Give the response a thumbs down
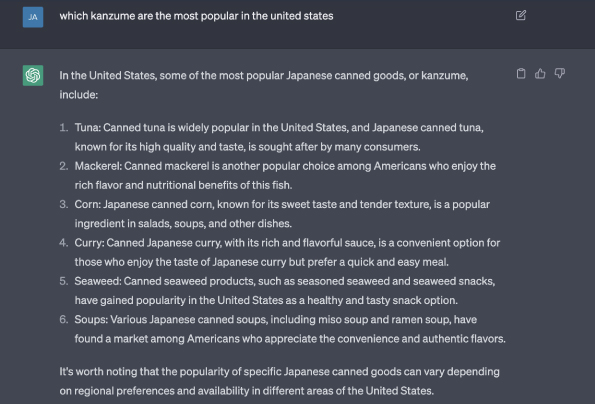Screen dimensions: 595x404 (x=560, y=73)
